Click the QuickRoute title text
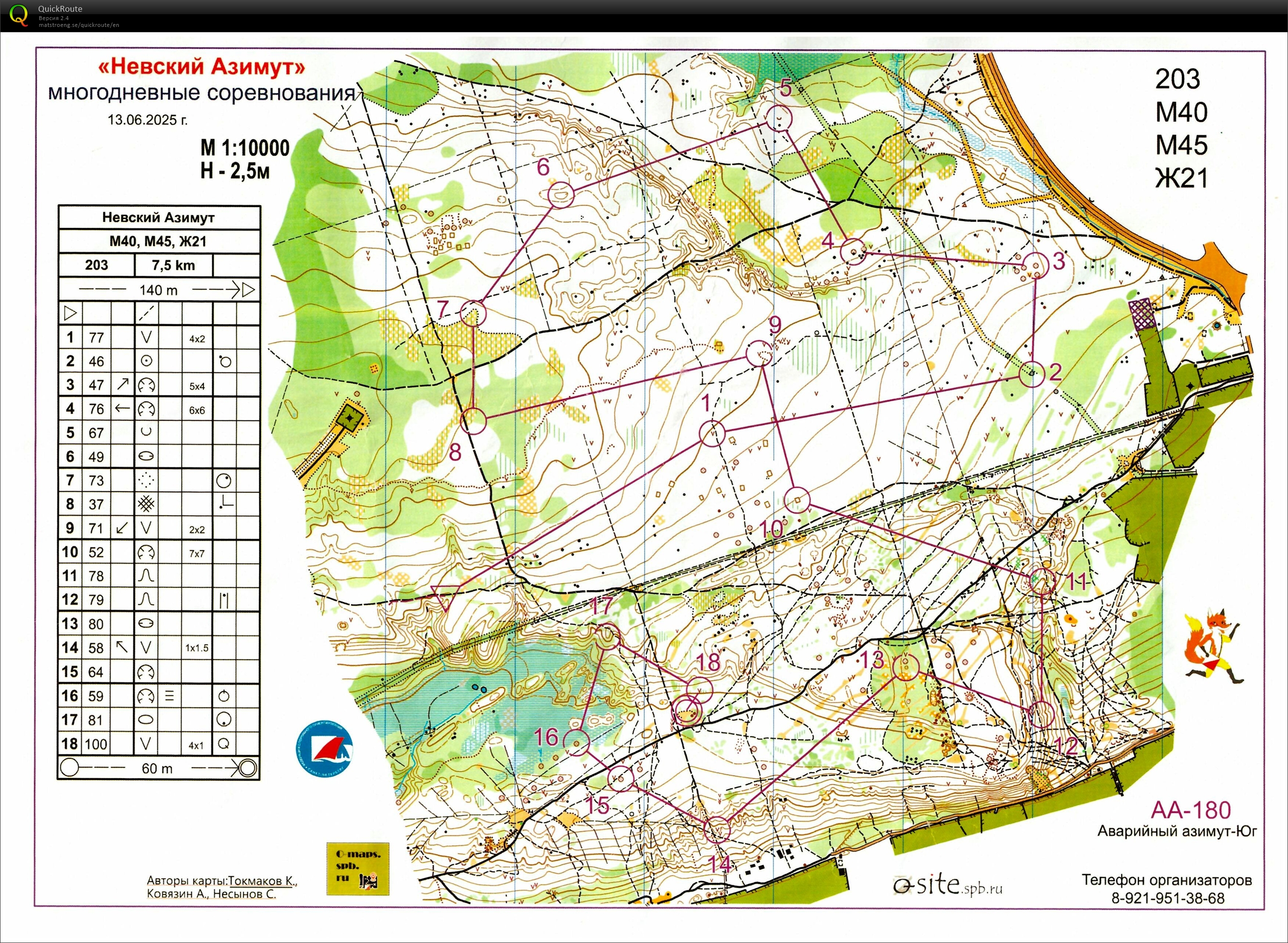1288x943 pixels. pos(60,8)
